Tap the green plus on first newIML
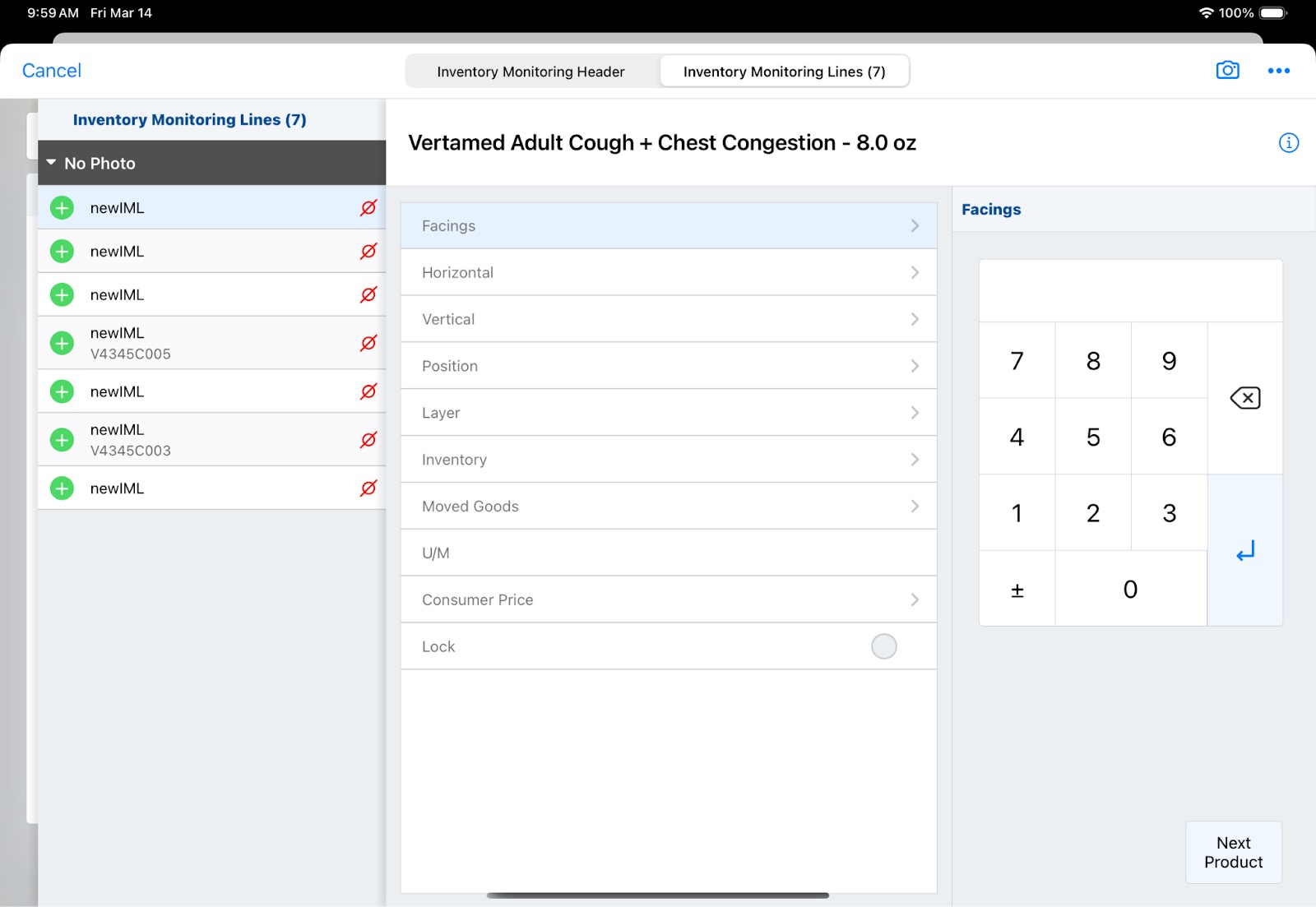Image resolution: width=1316 pixels, height=907 pixels. 63,208
